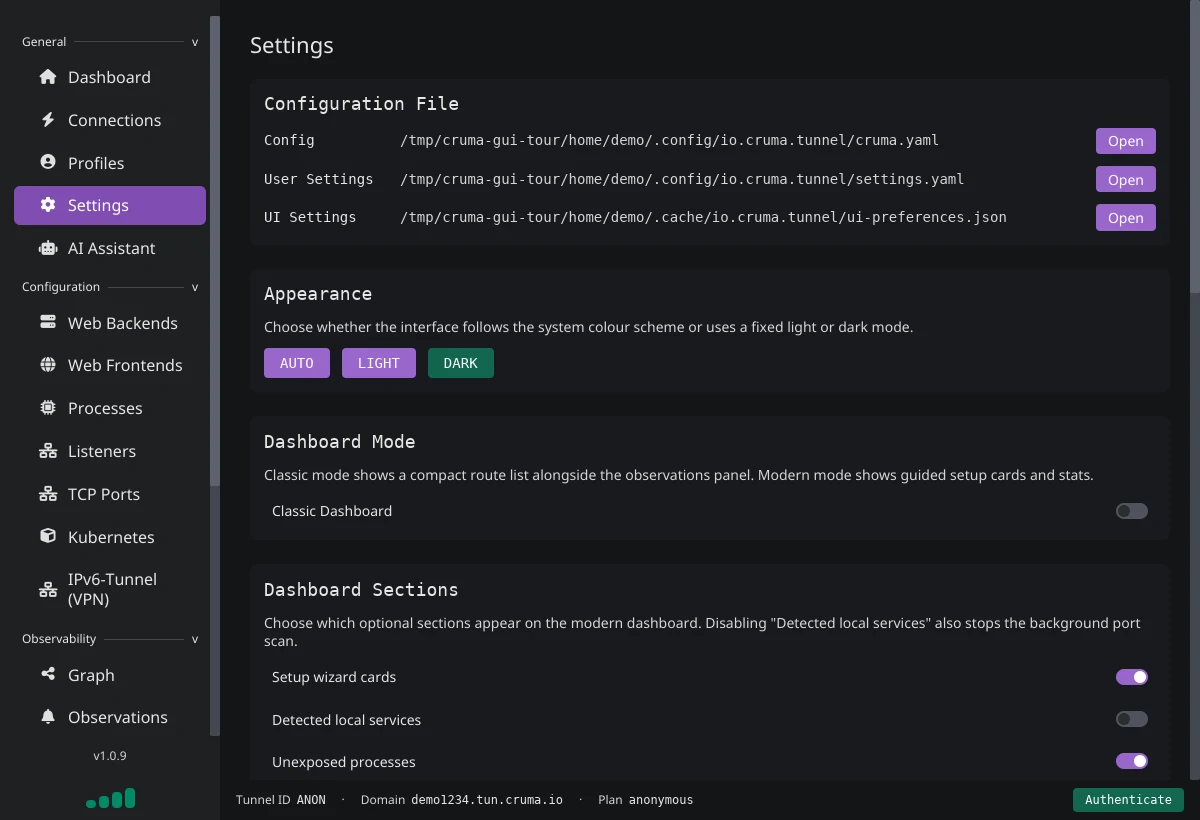Viewport: 1200px width, 820px height.
Task: Click the Configuration File heading
Action: 361,103
